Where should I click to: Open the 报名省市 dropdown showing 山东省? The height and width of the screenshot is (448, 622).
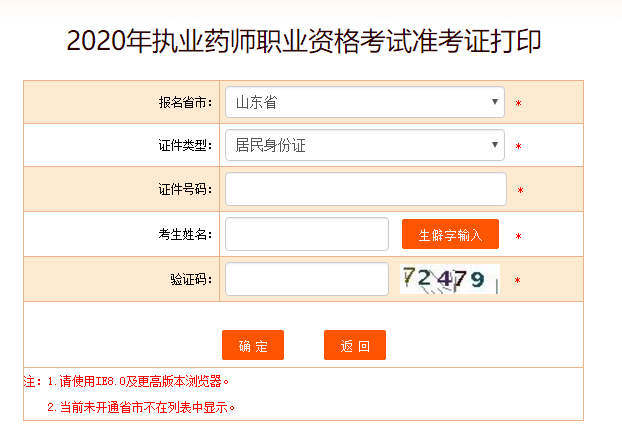365,102
